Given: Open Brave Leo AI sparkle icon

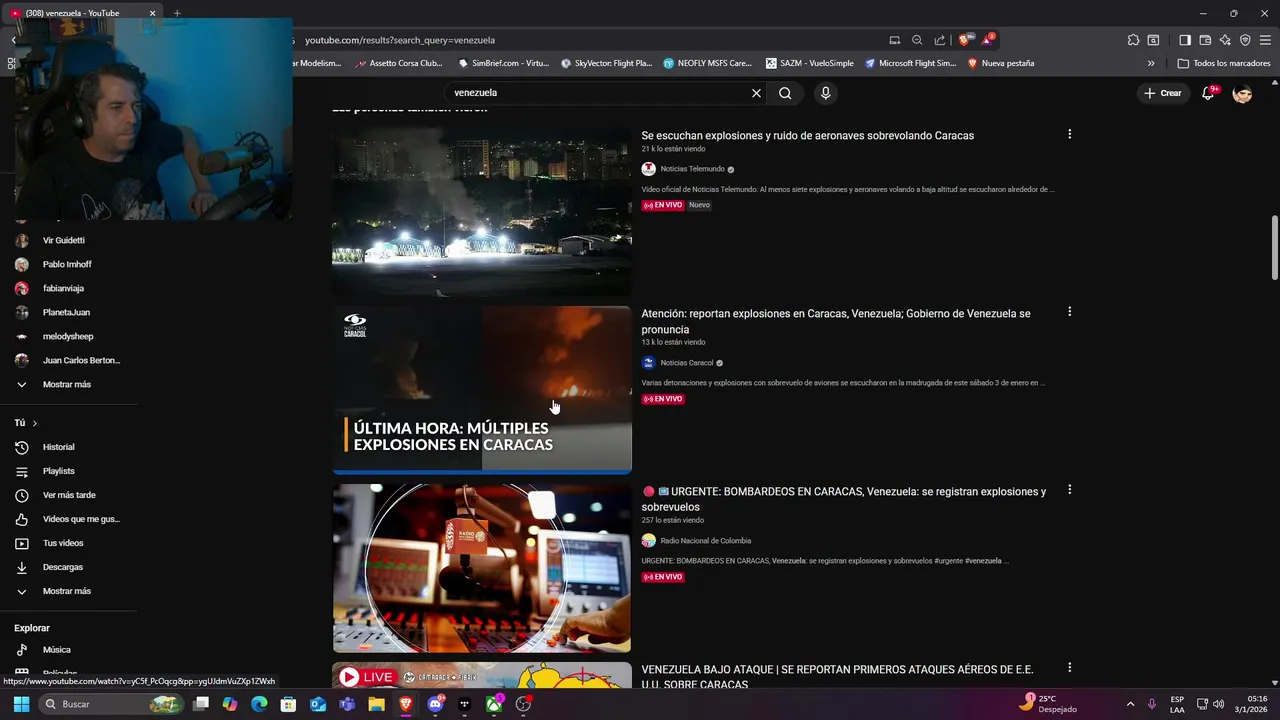Looking at the screenshot, I should [x=1225, y=40].
